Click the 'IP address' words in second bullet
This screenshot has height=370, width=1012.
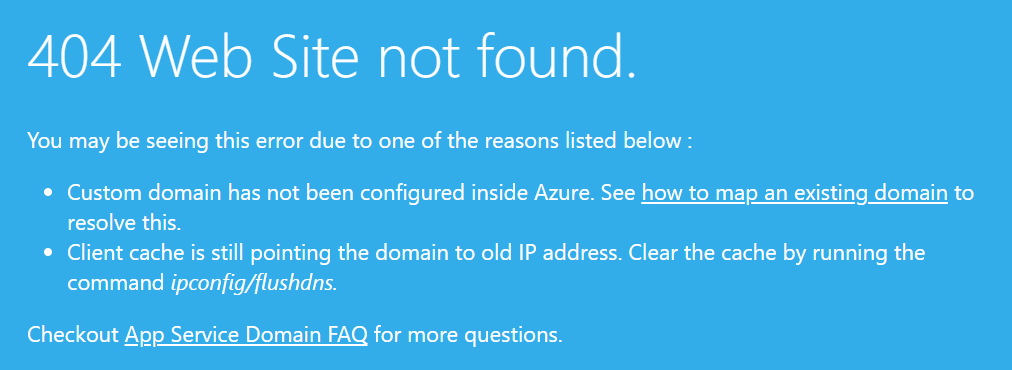pyautogui.click(x=574, y=252)
